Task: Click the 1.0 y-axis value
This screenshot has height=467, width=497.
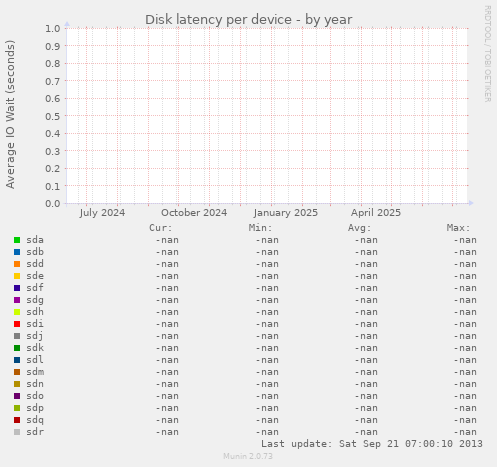Action: click(x=53, y=28)
